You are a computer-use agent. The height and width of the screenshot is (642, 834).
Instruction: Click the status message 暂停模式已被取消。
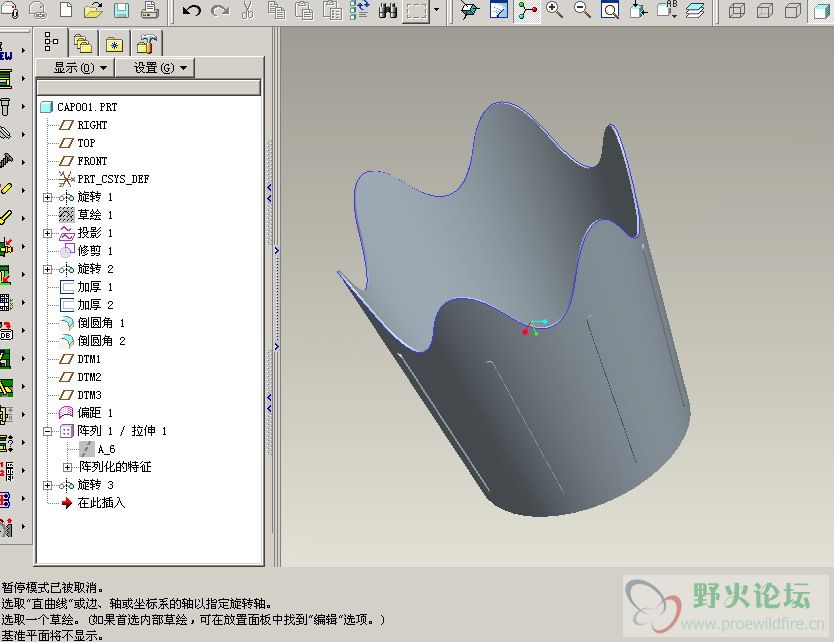click(52, 588)
